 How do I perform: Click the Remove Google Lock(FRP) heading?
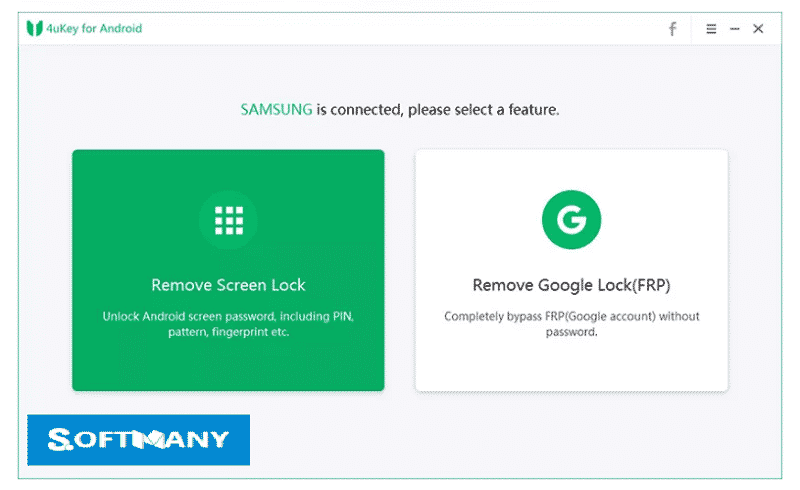click(571, 285)
